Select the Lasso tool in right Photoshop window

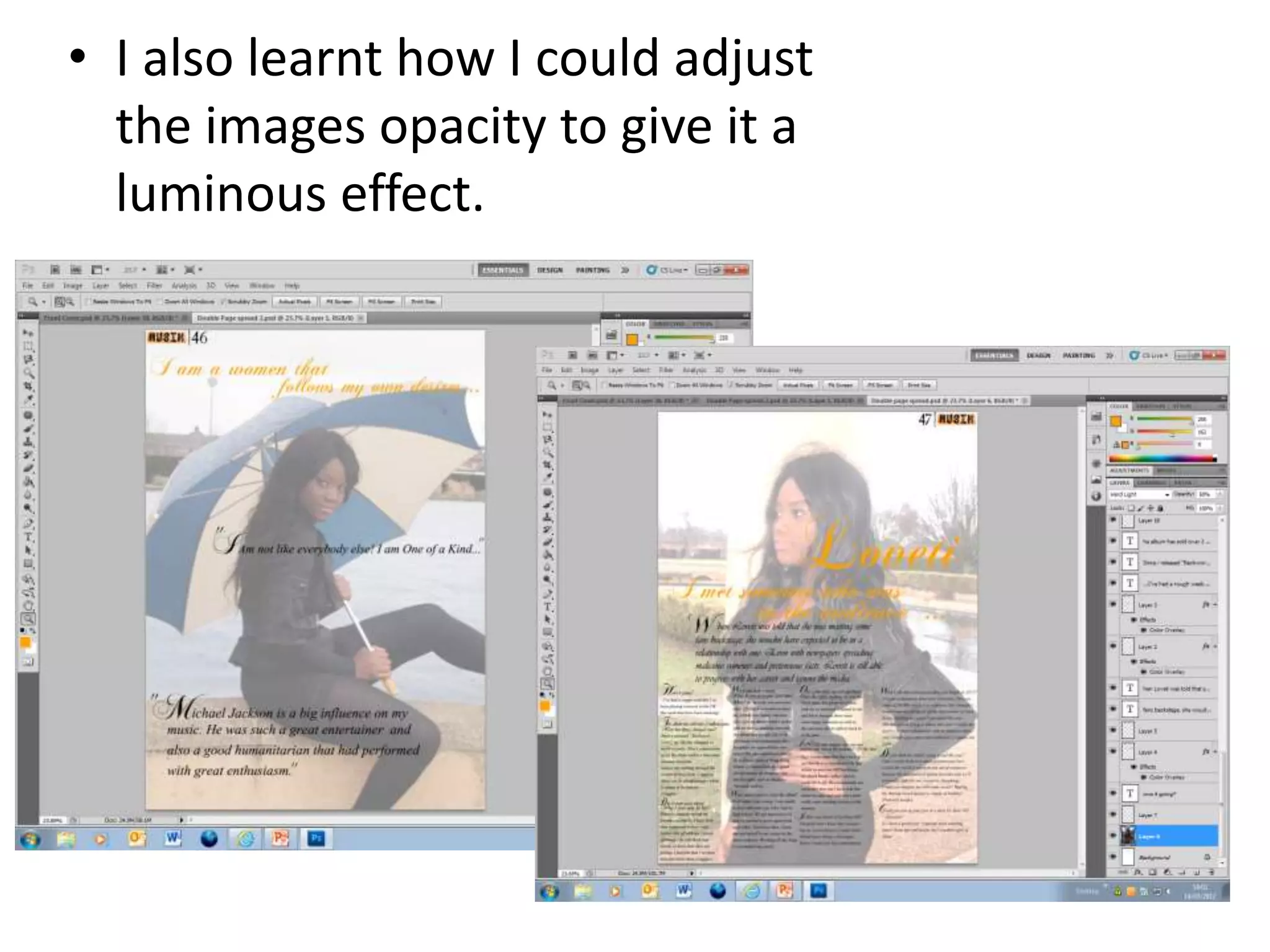tap(548, 439)
